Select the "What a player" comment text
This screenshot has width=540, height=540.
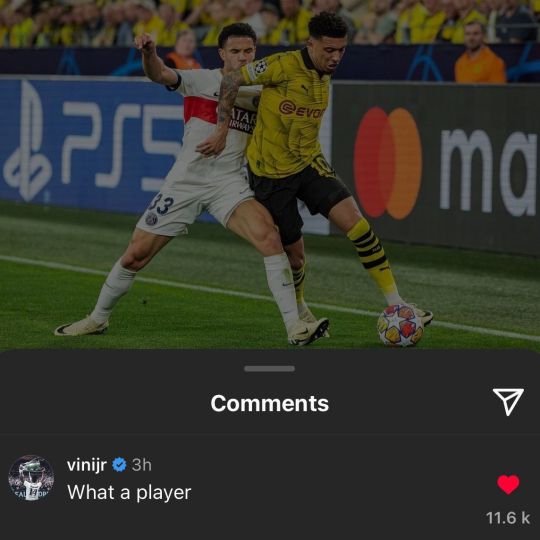pyautogui.click(x=129, y=492)
